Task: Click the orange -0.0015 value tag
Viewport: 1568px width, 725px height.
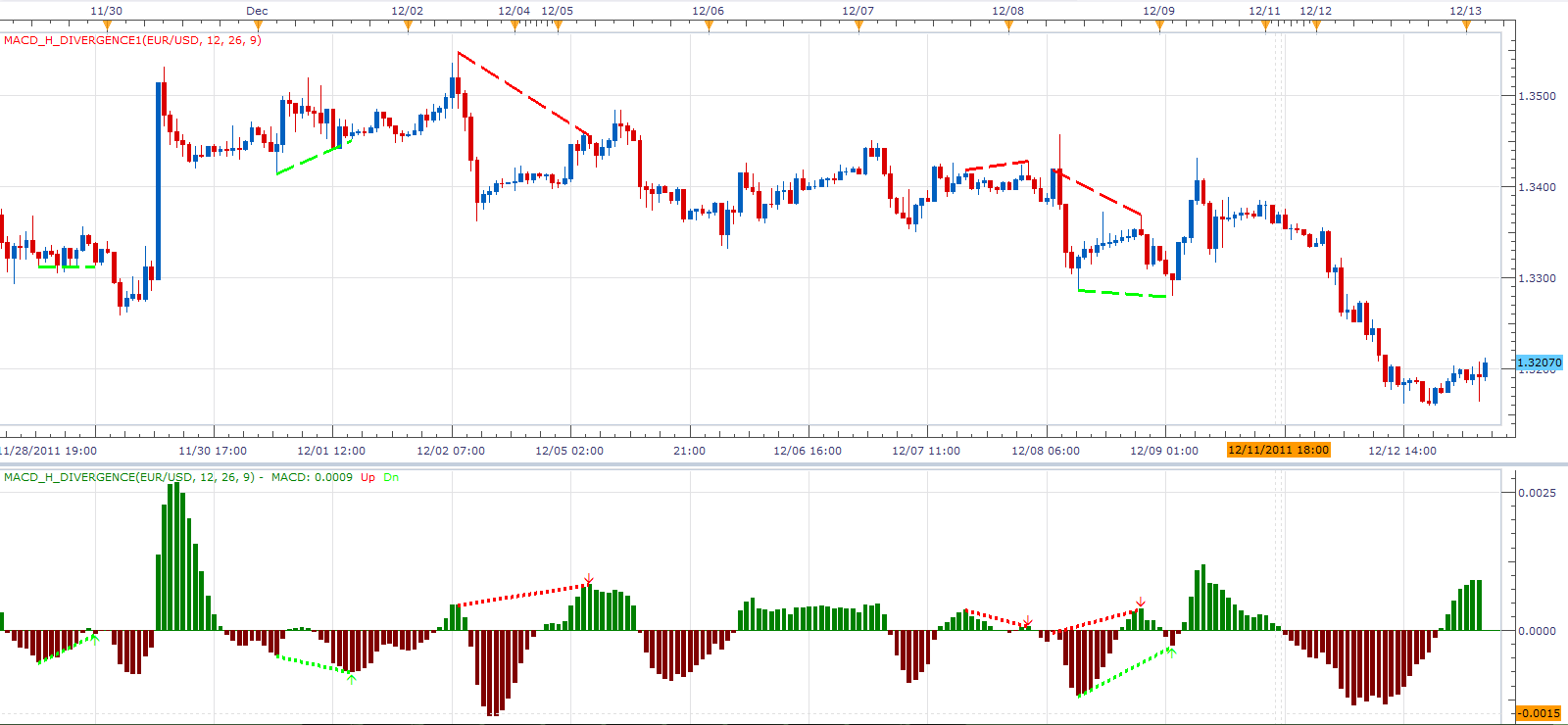Action: (x=1540, y=712)
